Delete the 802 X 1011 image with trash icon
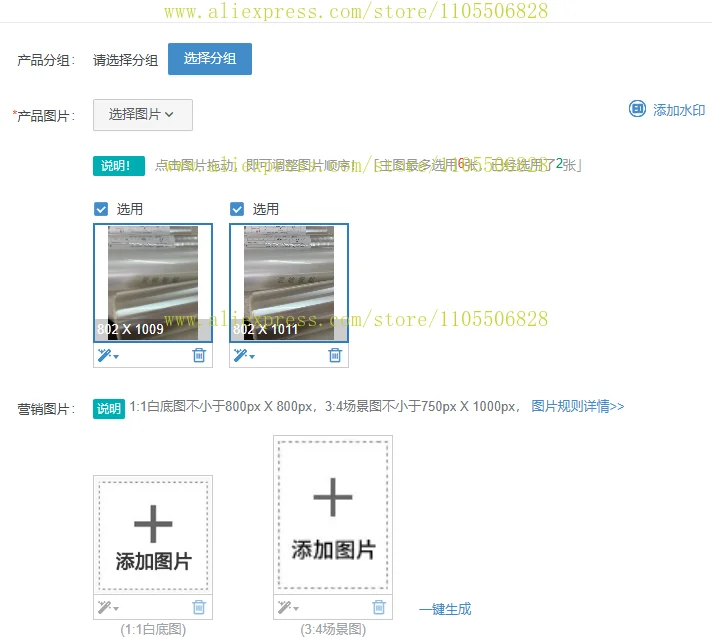 [335, 355]
